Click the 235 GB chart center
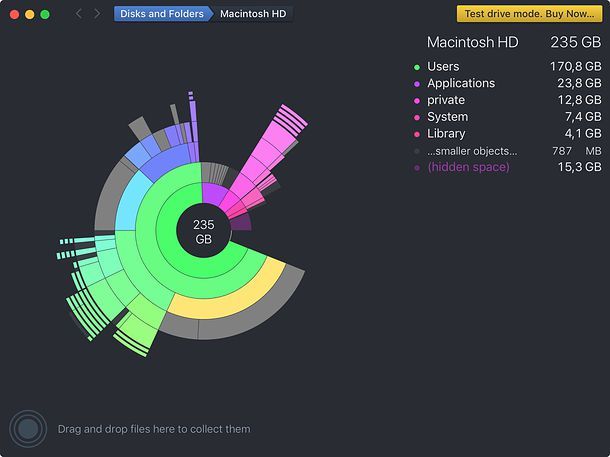This screenshot has height=457, width=610. click(x=203, y=231)
